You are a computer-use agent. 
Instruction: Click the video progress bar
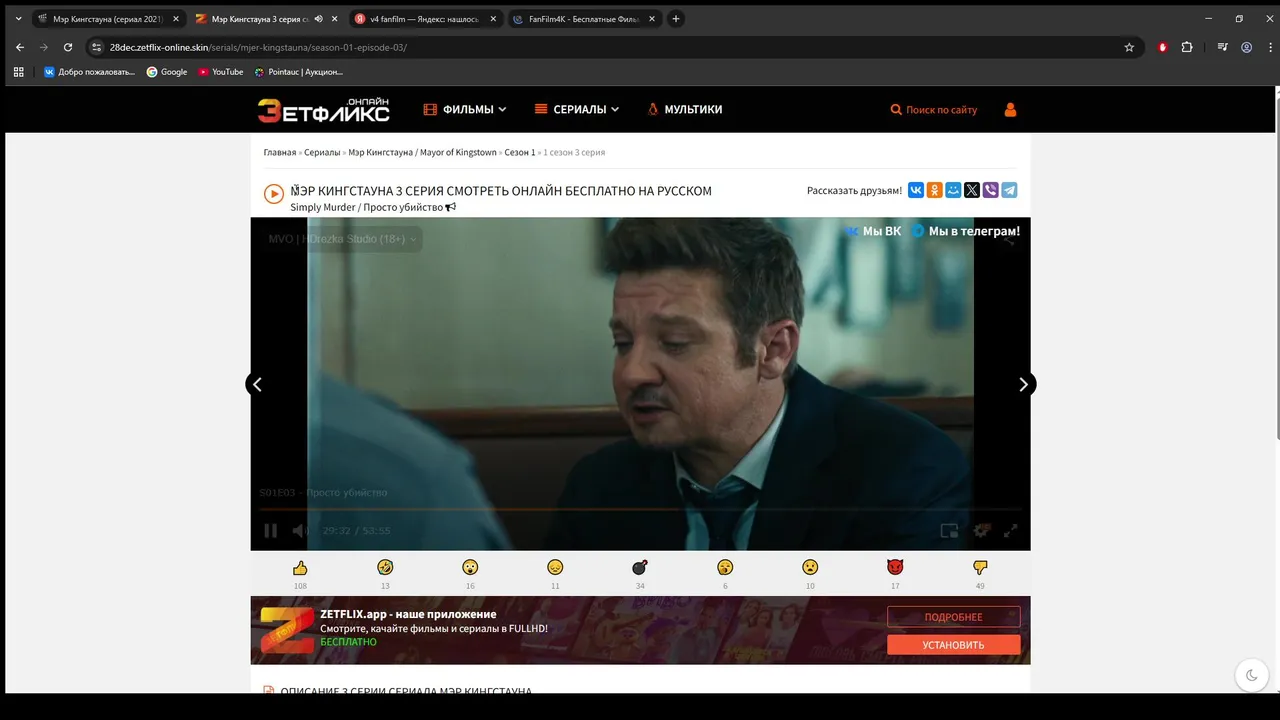point(640,510)
